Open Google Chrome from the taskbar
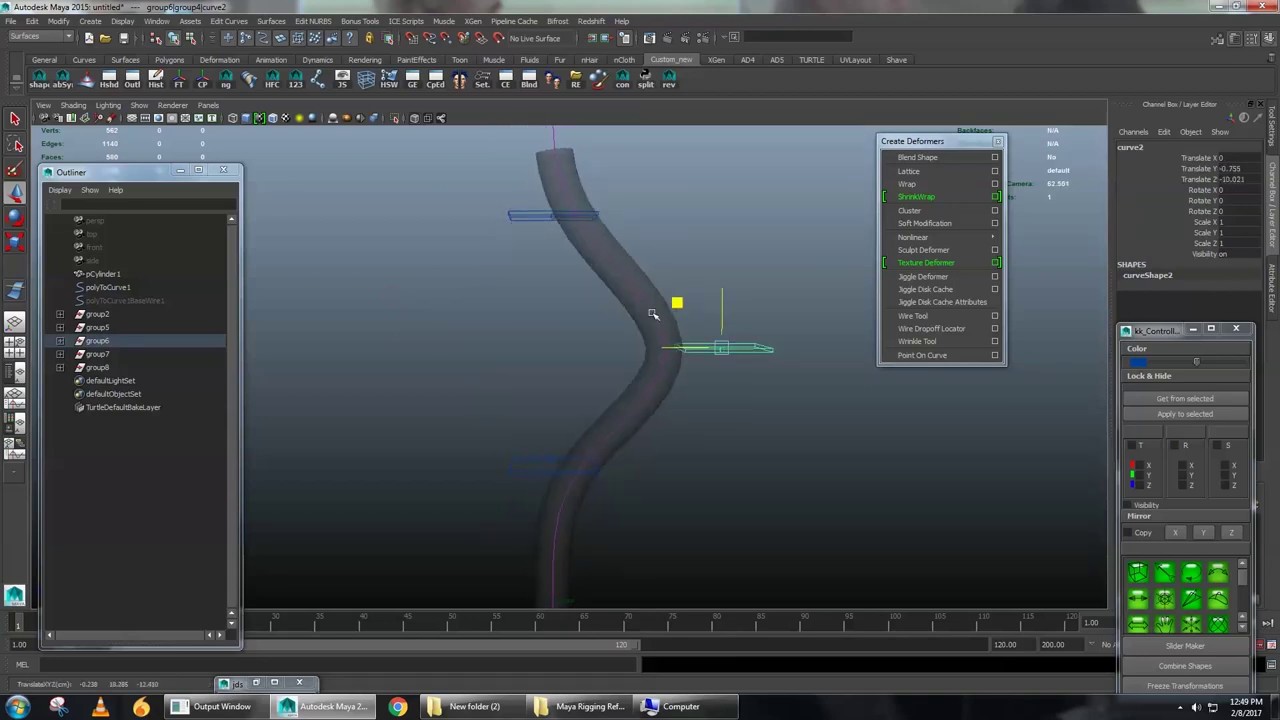 coord(398,707)
